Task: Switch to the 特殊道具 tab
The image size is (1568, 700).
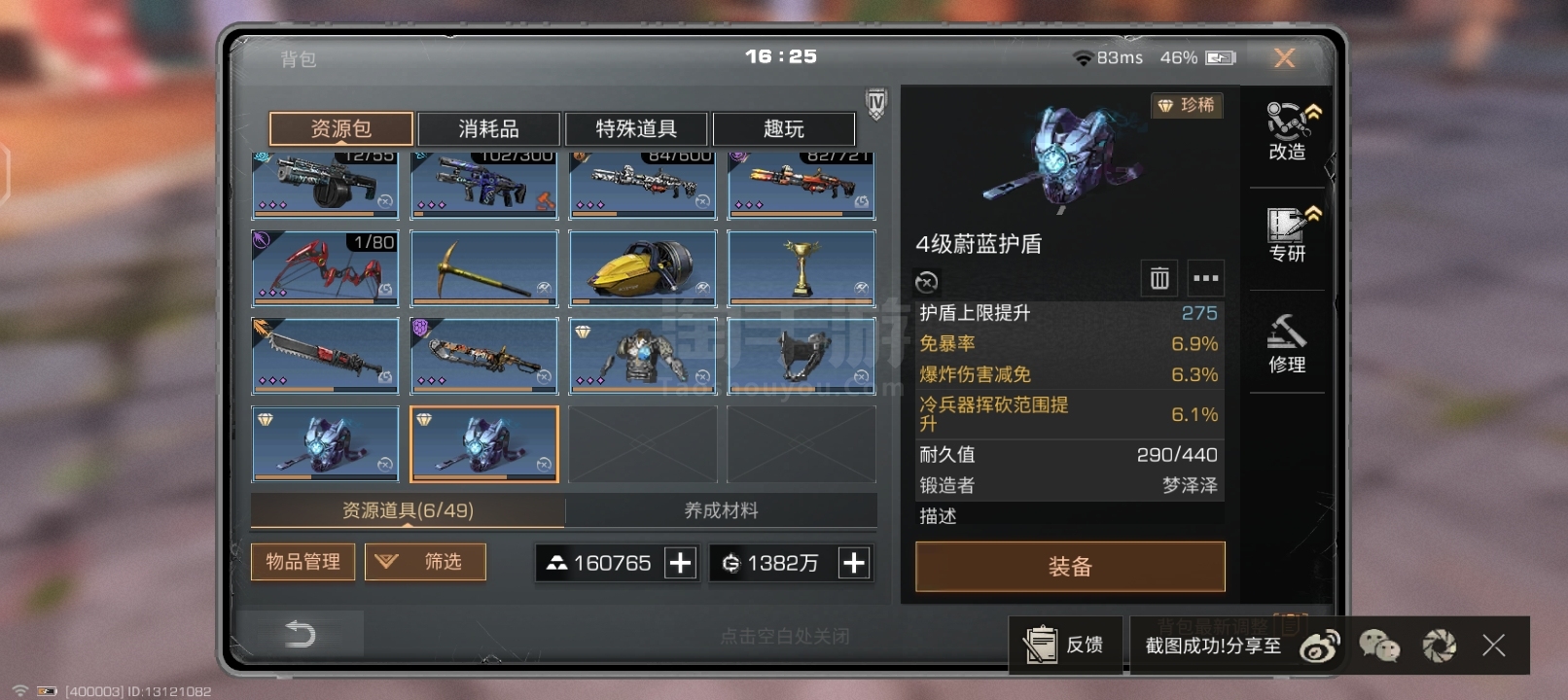Action: [637, 129]
